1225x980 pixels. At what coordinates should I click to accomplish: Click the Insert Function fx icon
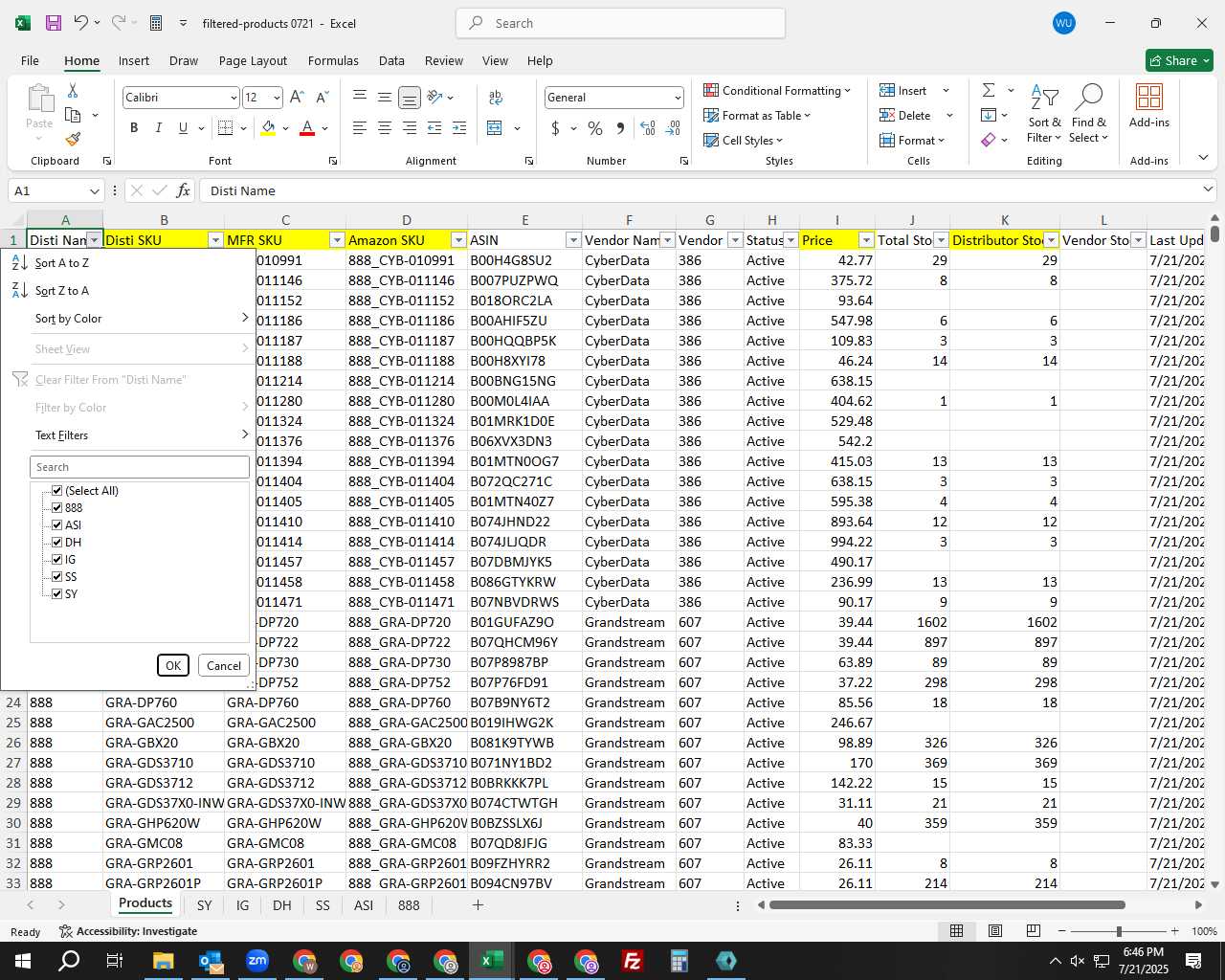point(183,190)
